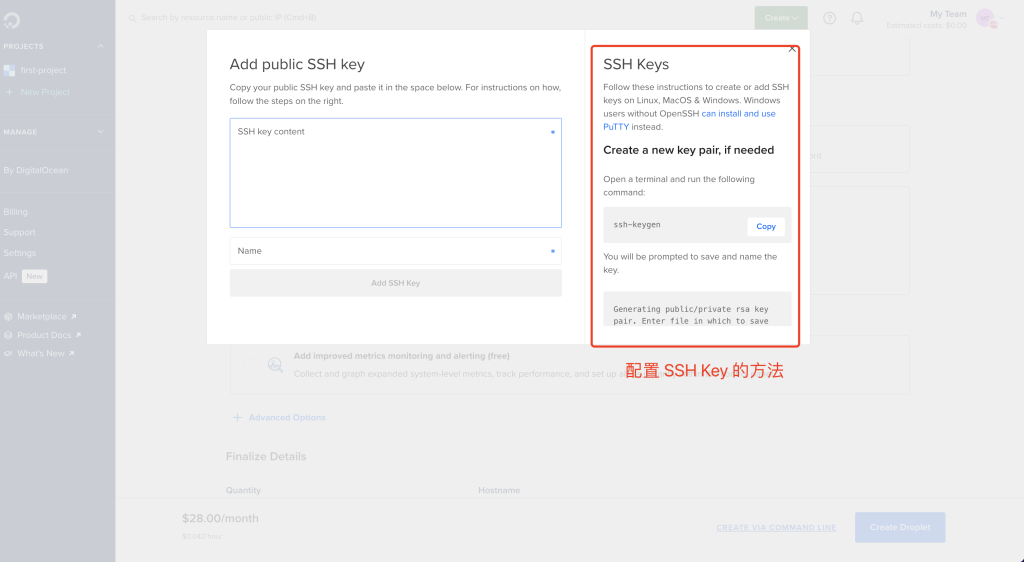Collapse the Projects section chevron
This screenshot has width=1024, height=562.
101,46
